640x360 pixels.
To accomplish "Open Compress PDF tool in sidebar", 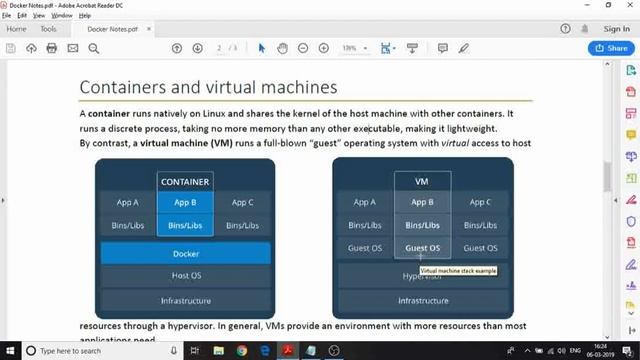I will [x=631, y=243].
